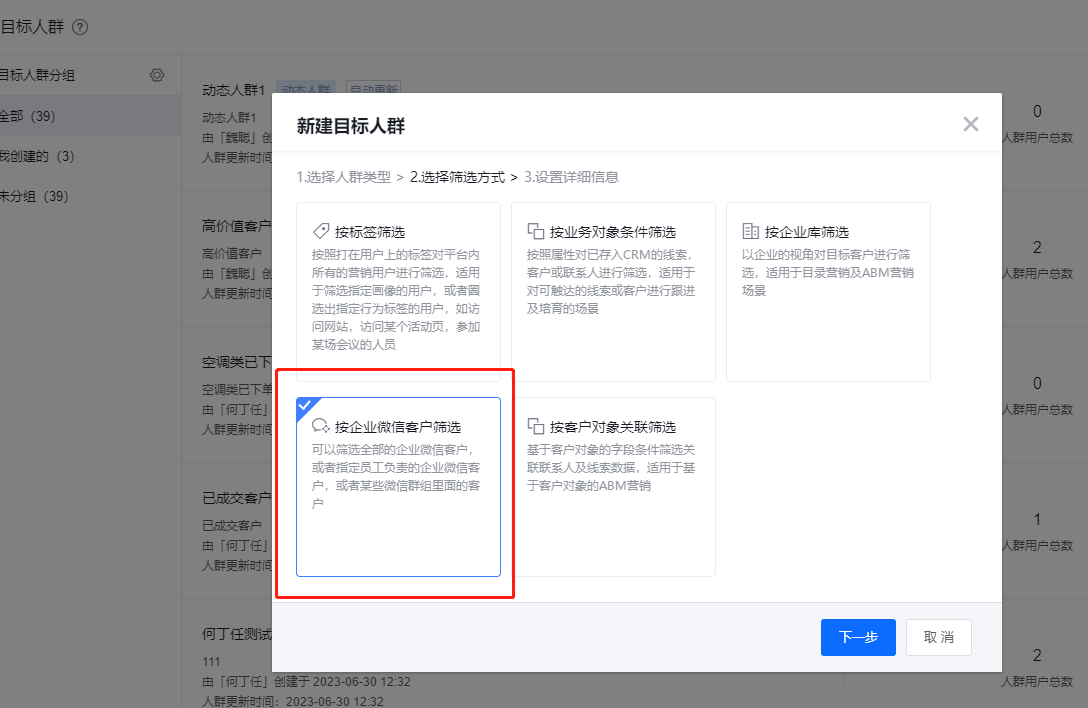Image resolution: width=1088 pixels, height=708 pixels.
Task: Select the 未分组 (39) group
Action: click(x=90, y=196)
